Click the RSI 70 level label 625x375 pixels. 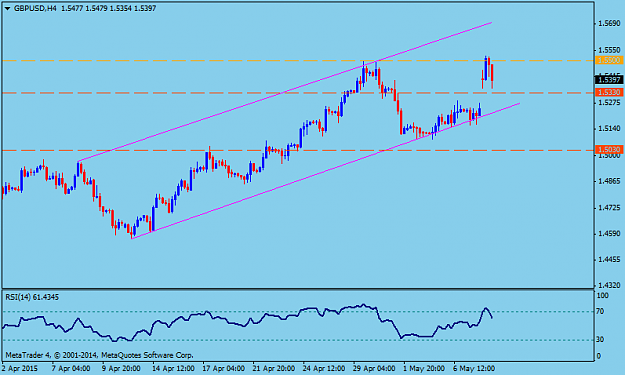[x=600, y=311]
